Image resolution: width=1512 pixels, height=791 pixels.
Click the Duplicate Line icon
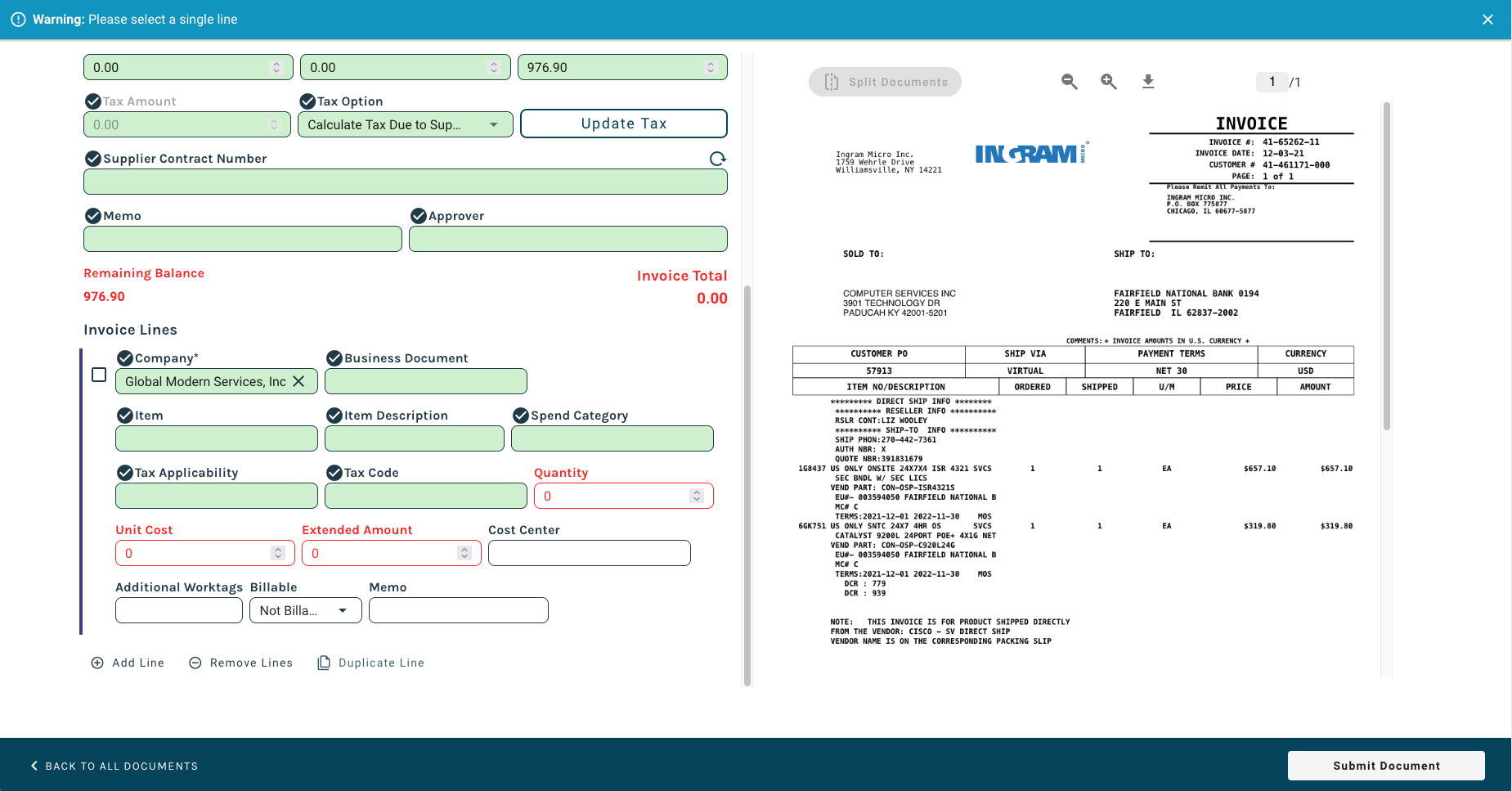point(324,663)
